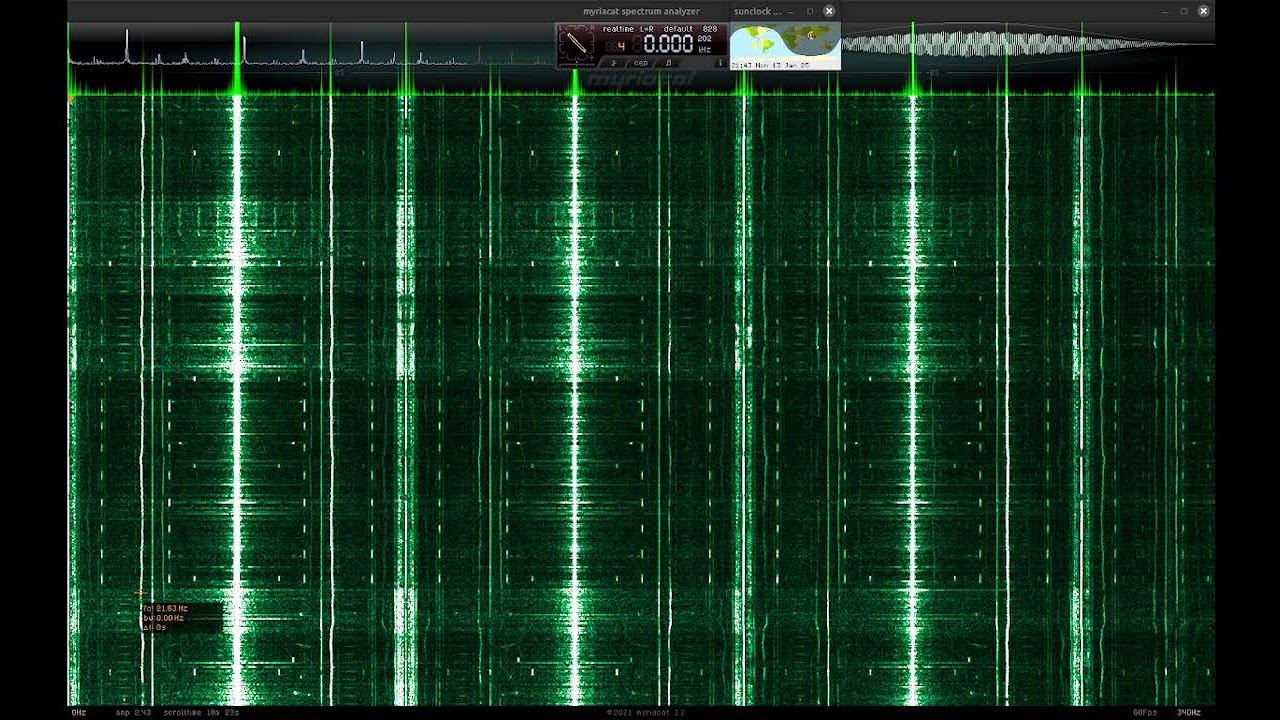Click the '60fps' status indicator
Screen dimensions: 1280x720
(x=1144, y=712)
